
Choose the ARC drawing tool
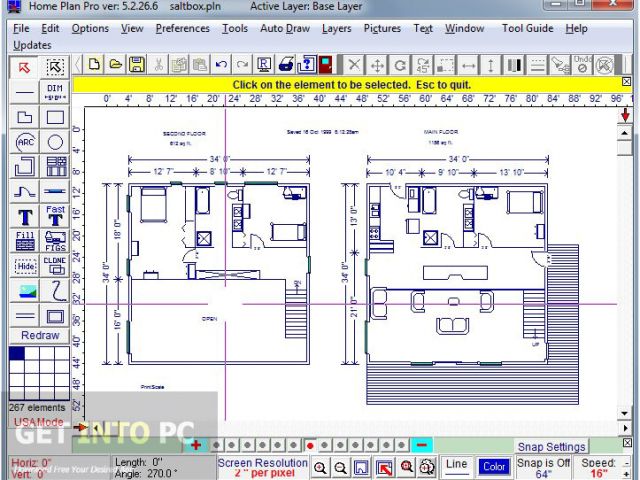(x=26, y=142)
